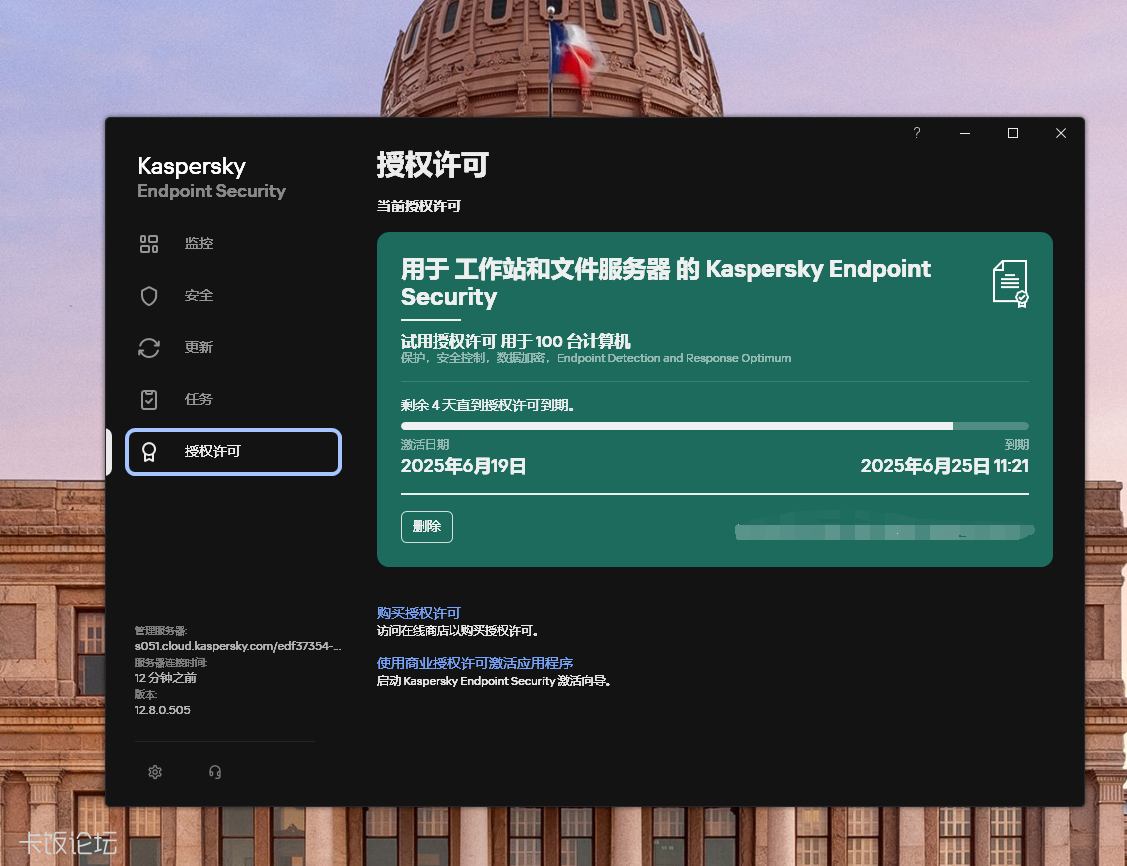Click the version number 12.8.0.505

click(162, 710)
